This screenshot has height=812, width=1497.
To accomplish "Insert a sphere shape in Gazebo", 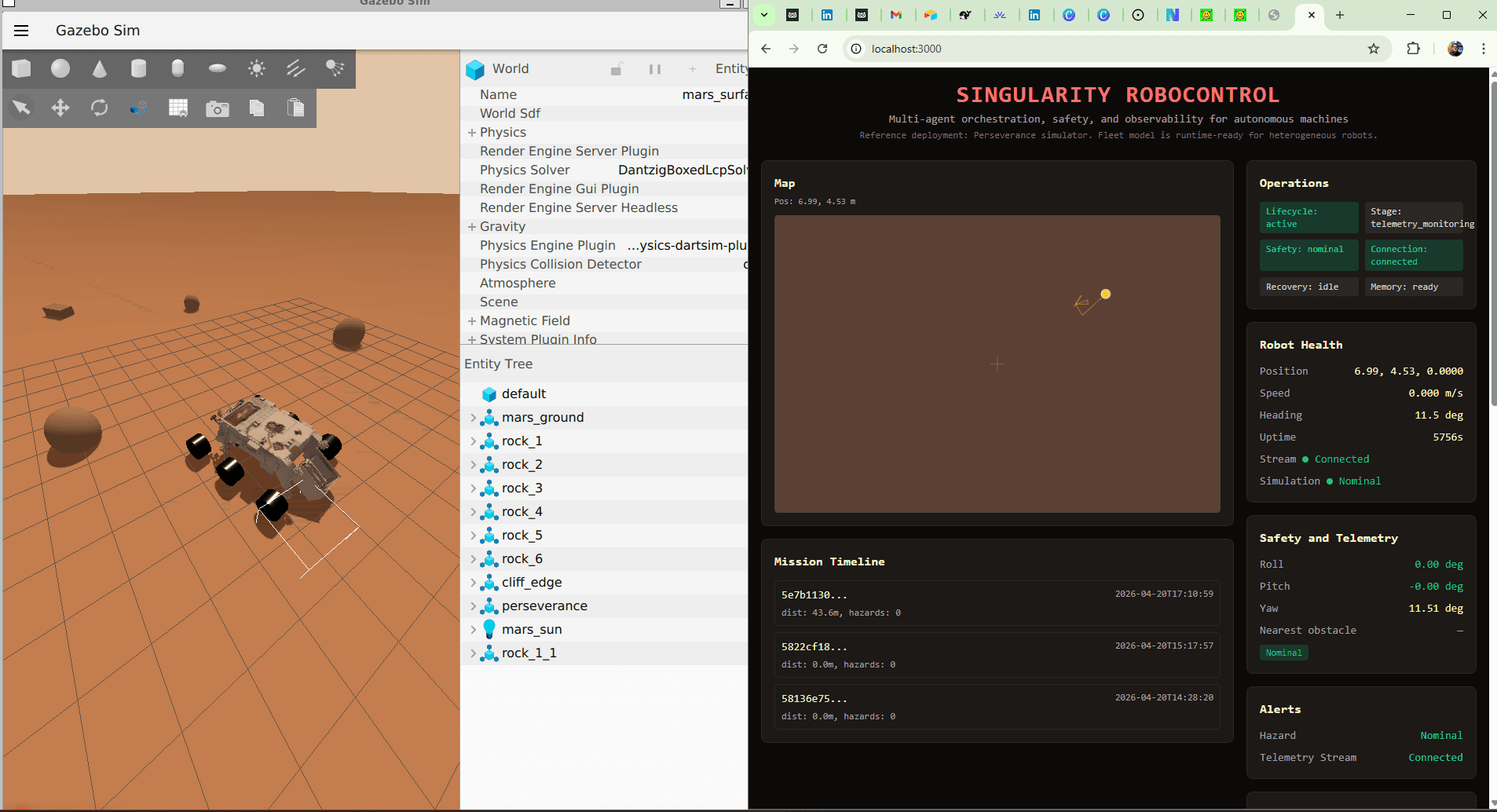I will pyautogui.click(x=60, y=69).
